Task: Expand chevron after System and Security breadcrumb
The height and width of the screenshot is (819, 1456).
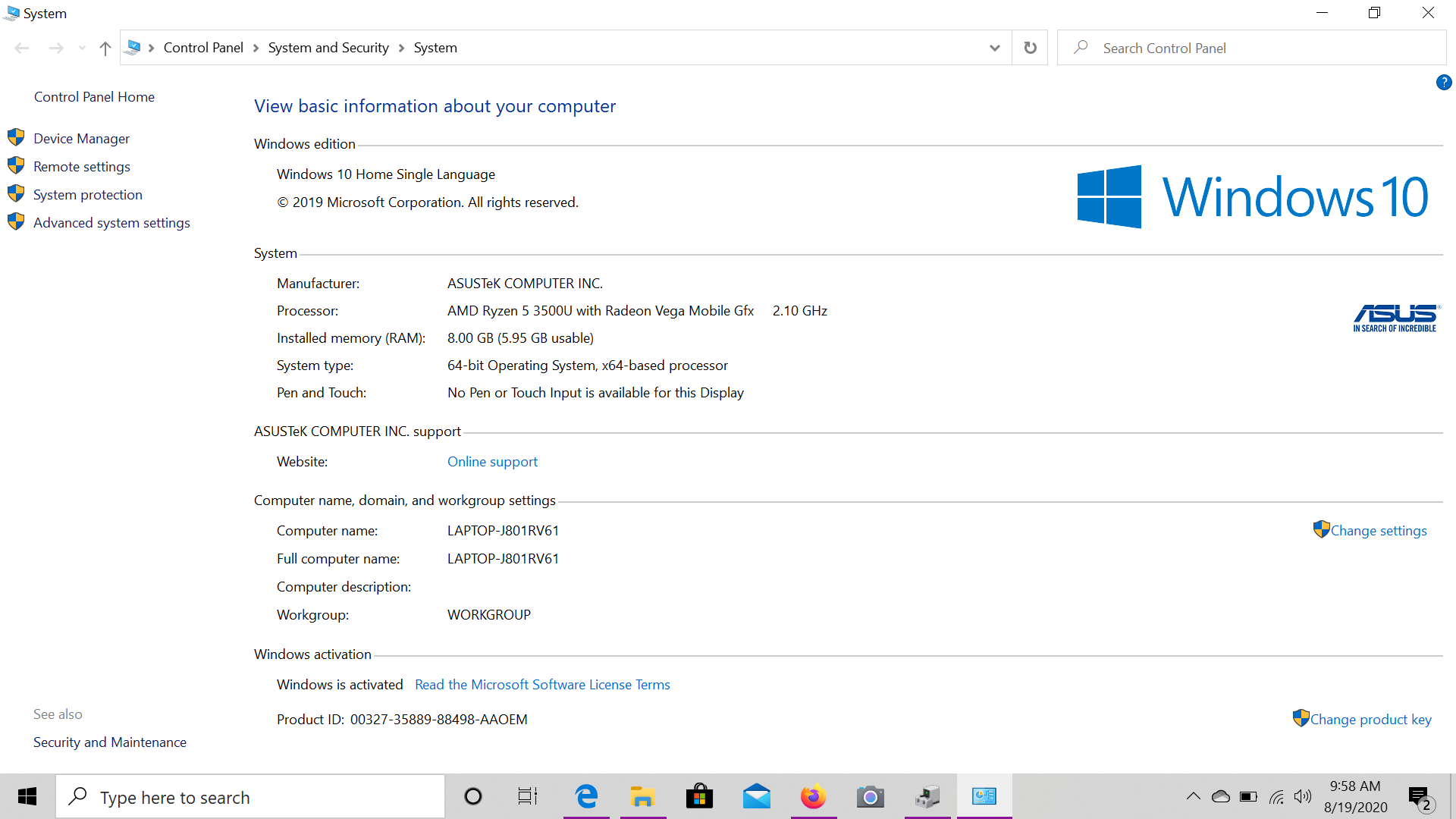Action: tap(401, 48)
